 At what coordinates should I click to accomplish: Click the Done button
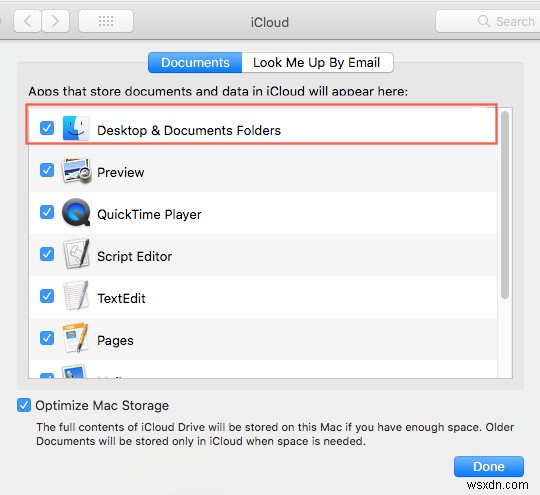pos(489,466)
